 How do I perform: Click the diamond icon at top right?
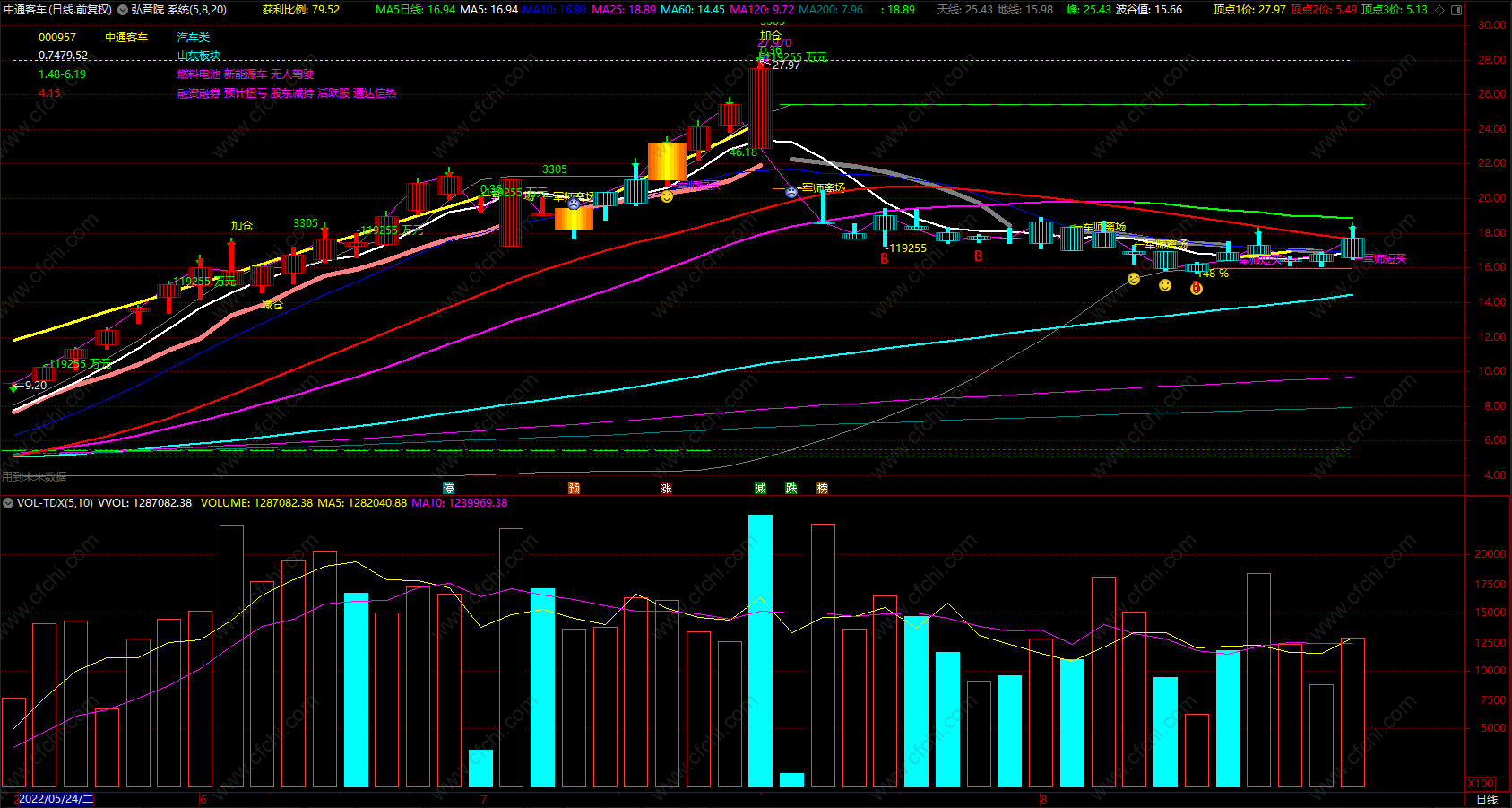1440,10
